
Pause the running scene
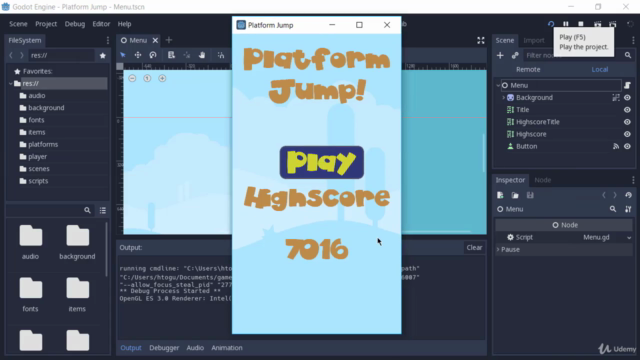click(566, 24)
